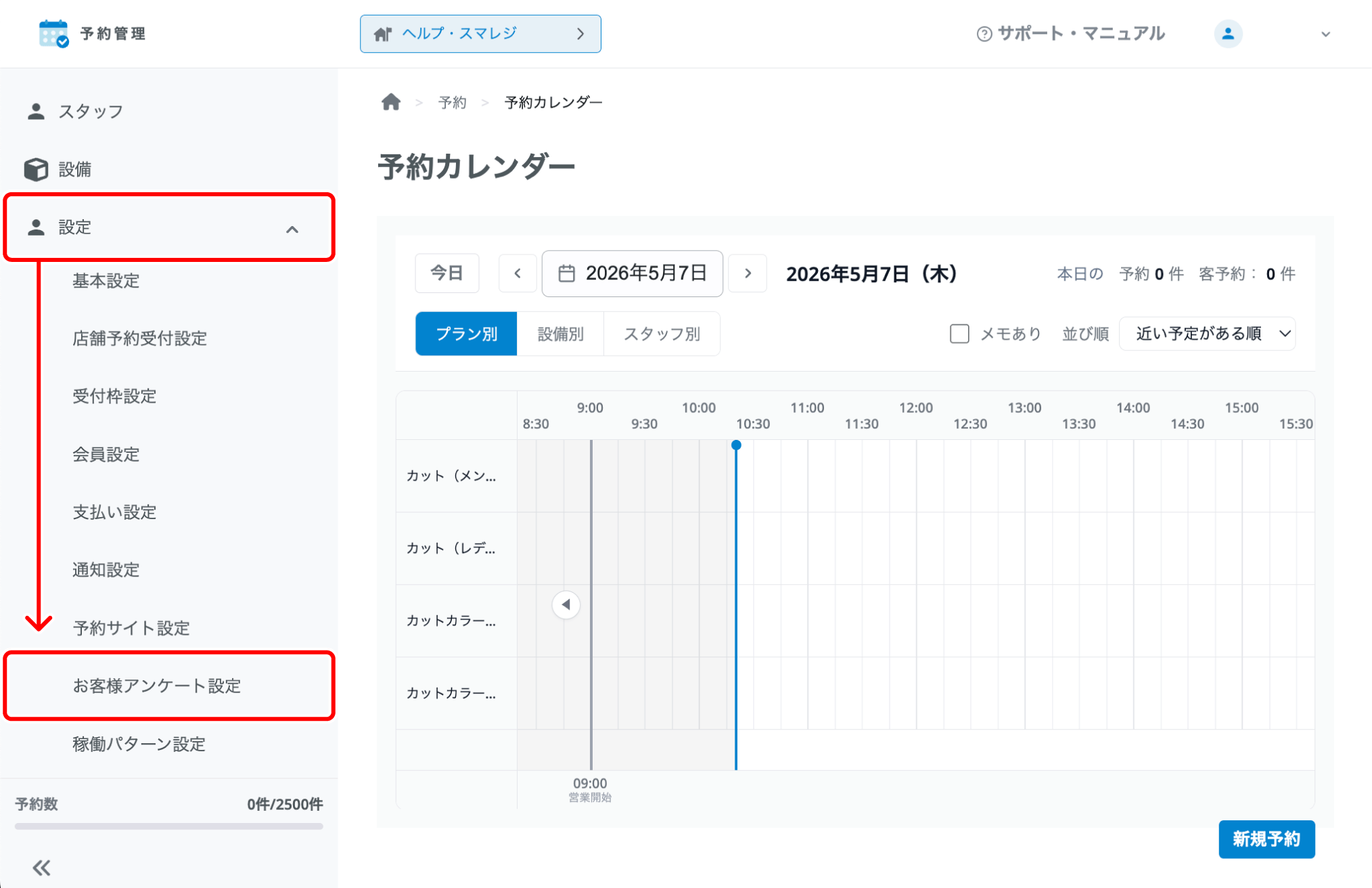
Task: Open the user avatar icon
Action: point(1228,34)
